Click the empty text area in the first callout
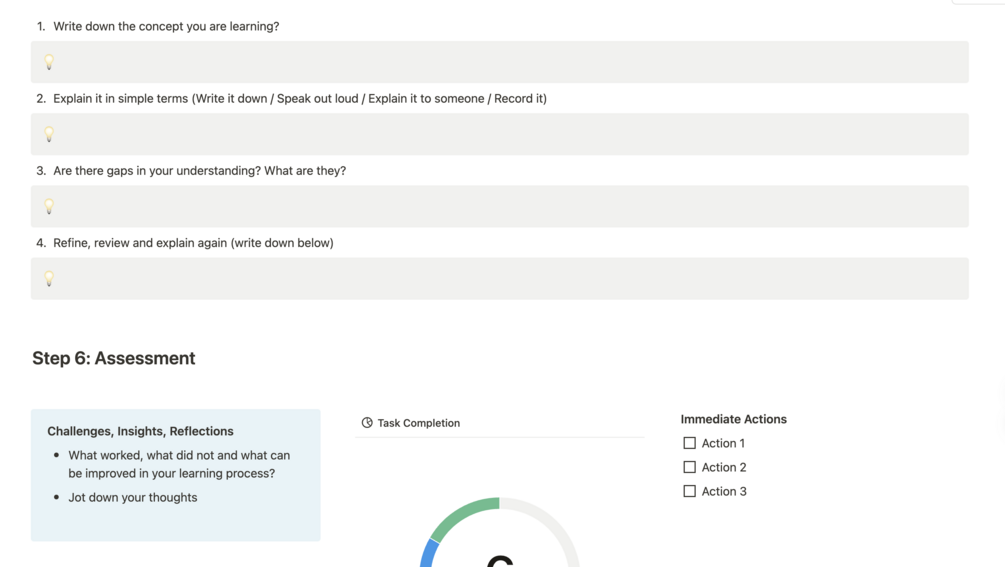 click(x=500, y=62)
